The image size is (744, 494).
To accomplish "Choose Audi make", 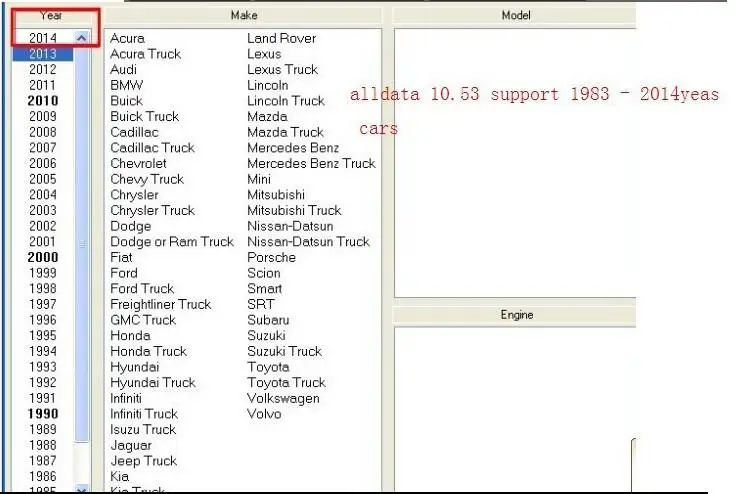I will (123, 69).
